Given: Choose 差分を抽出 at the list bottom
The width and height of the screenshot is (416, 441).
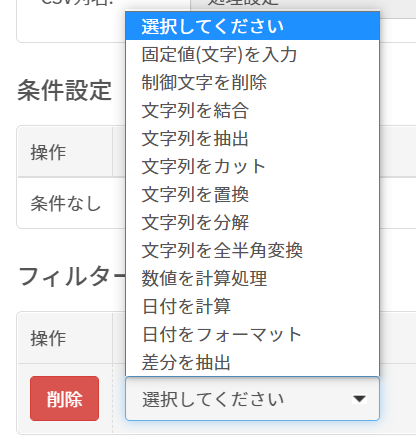Looking at the screenshot, I should coord(252,362).
